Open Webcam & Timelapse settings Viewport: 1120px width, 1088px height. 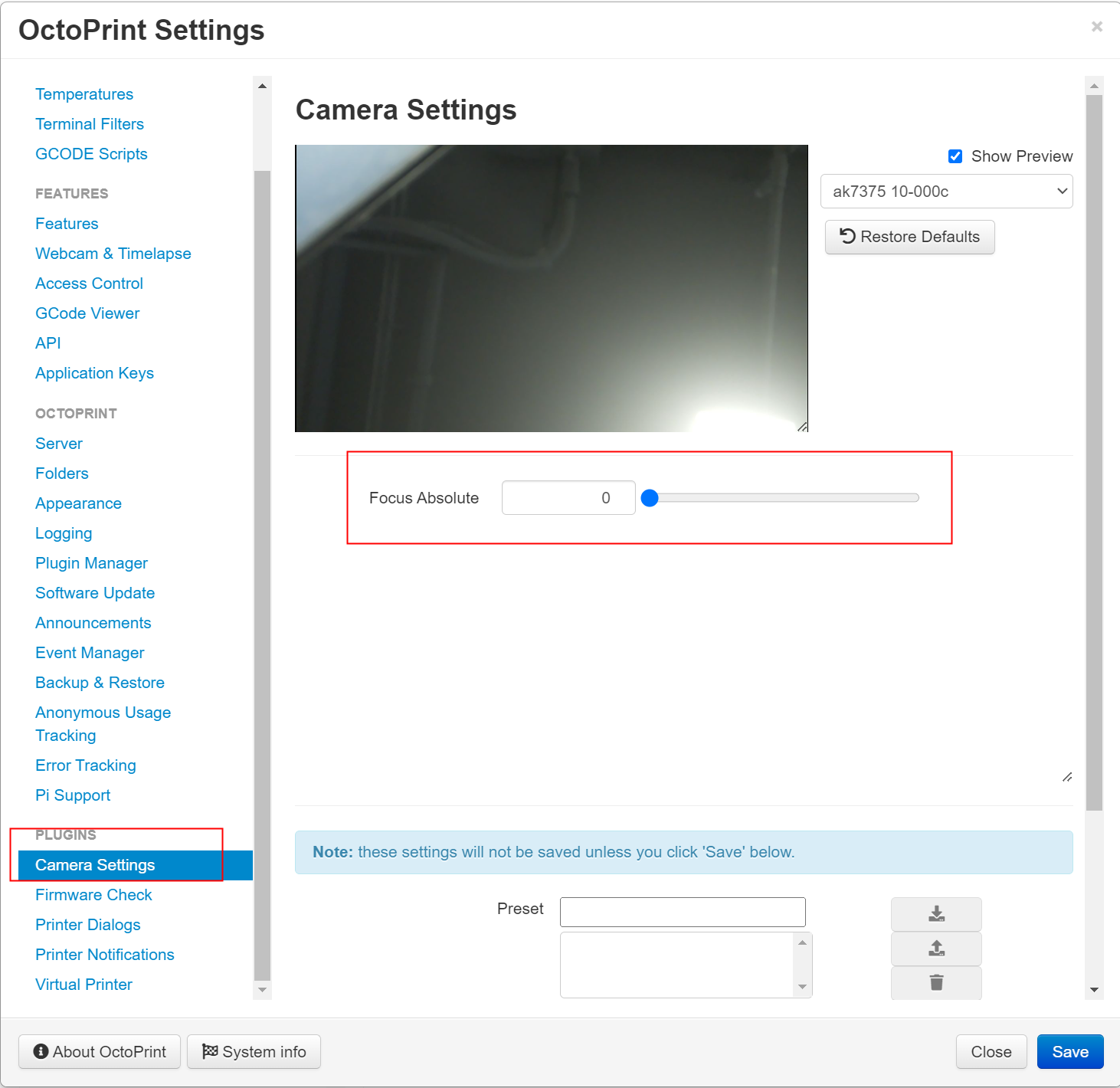tap(113, 254)
